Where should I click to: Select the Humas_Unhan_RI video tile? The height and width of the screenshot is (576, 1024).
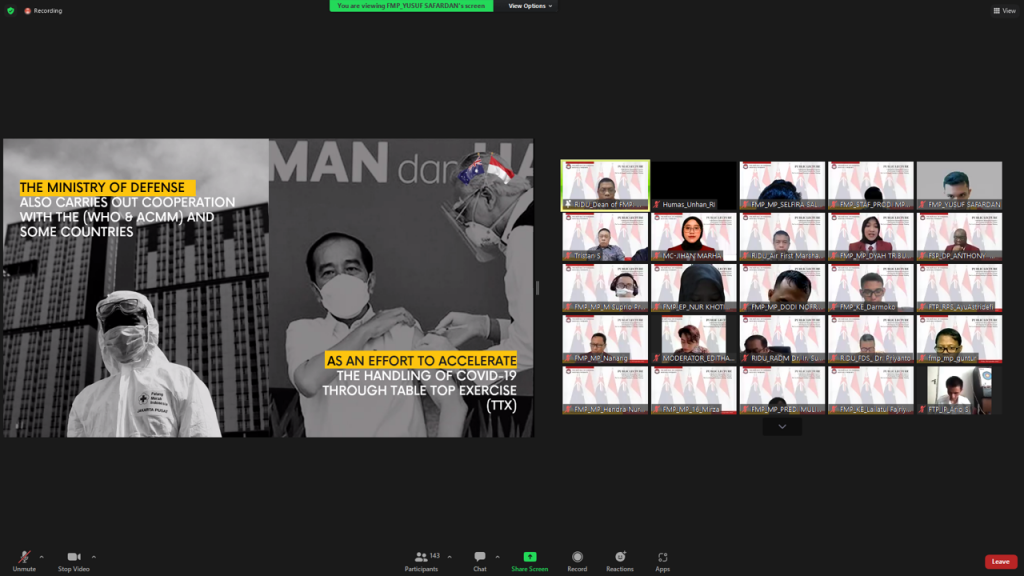(694, 186)
